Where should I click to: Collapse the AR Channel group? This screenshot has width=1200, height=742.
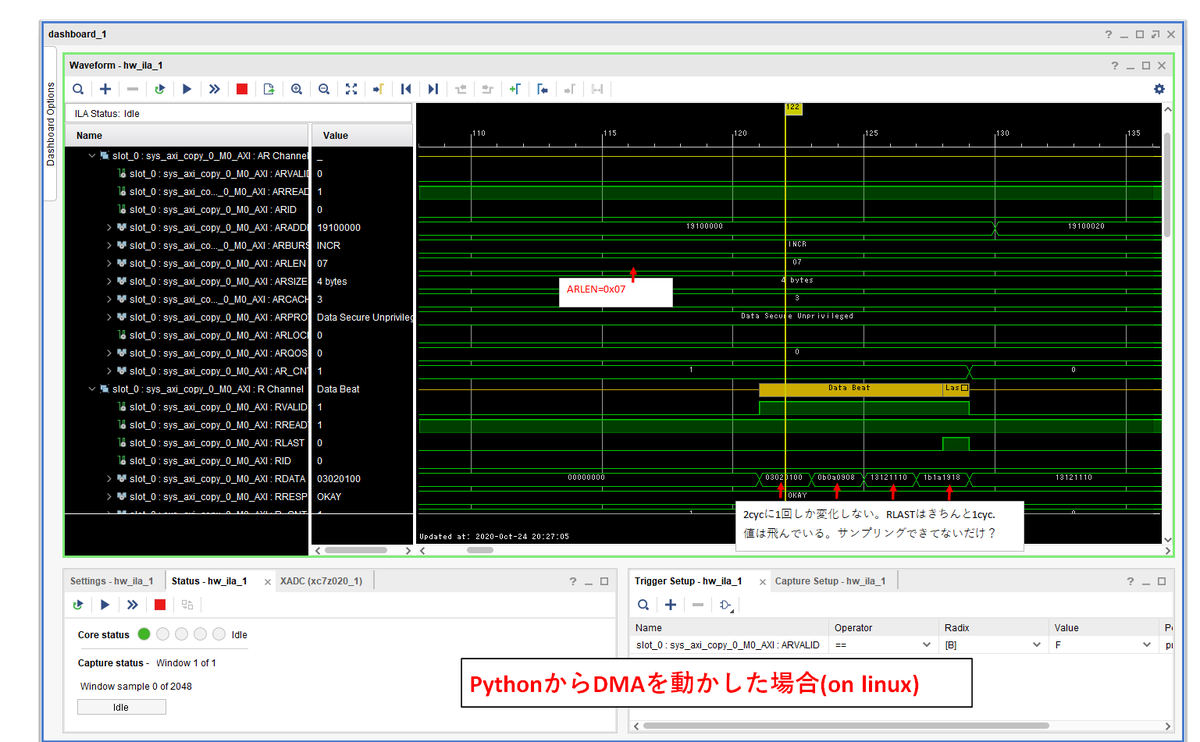(92, 156)
